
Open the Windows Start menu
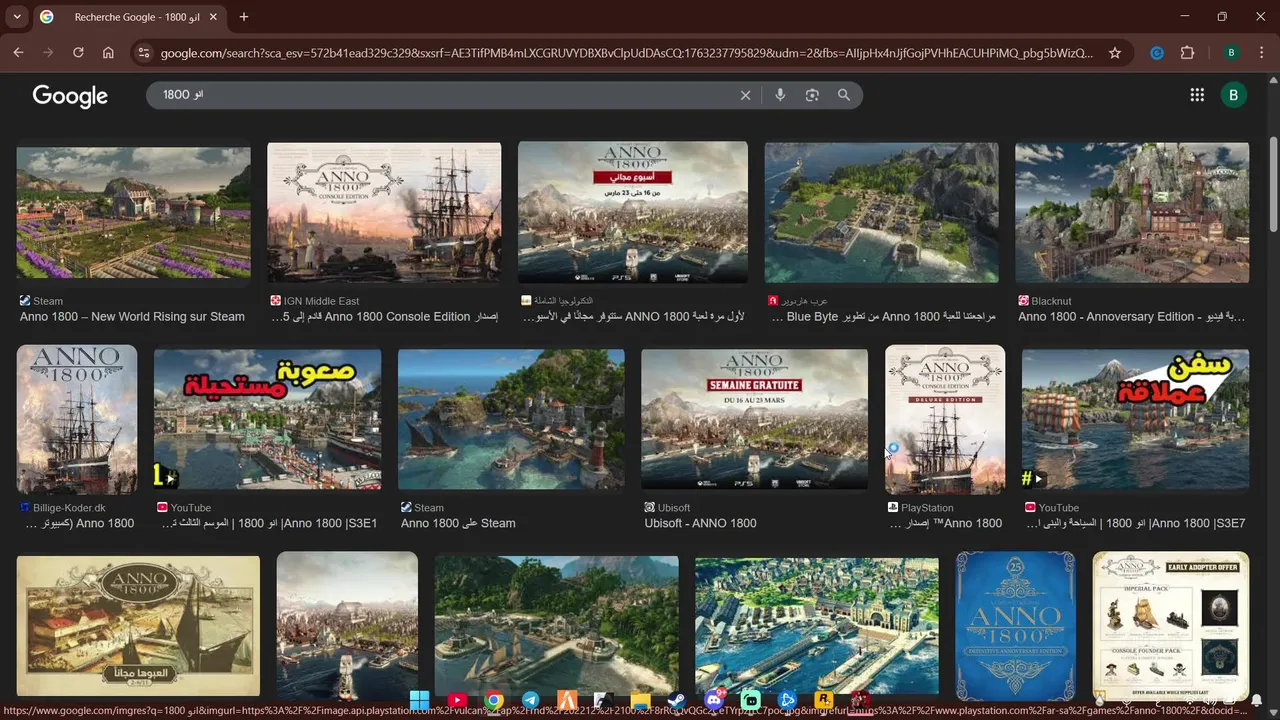[x=419, y=700]
